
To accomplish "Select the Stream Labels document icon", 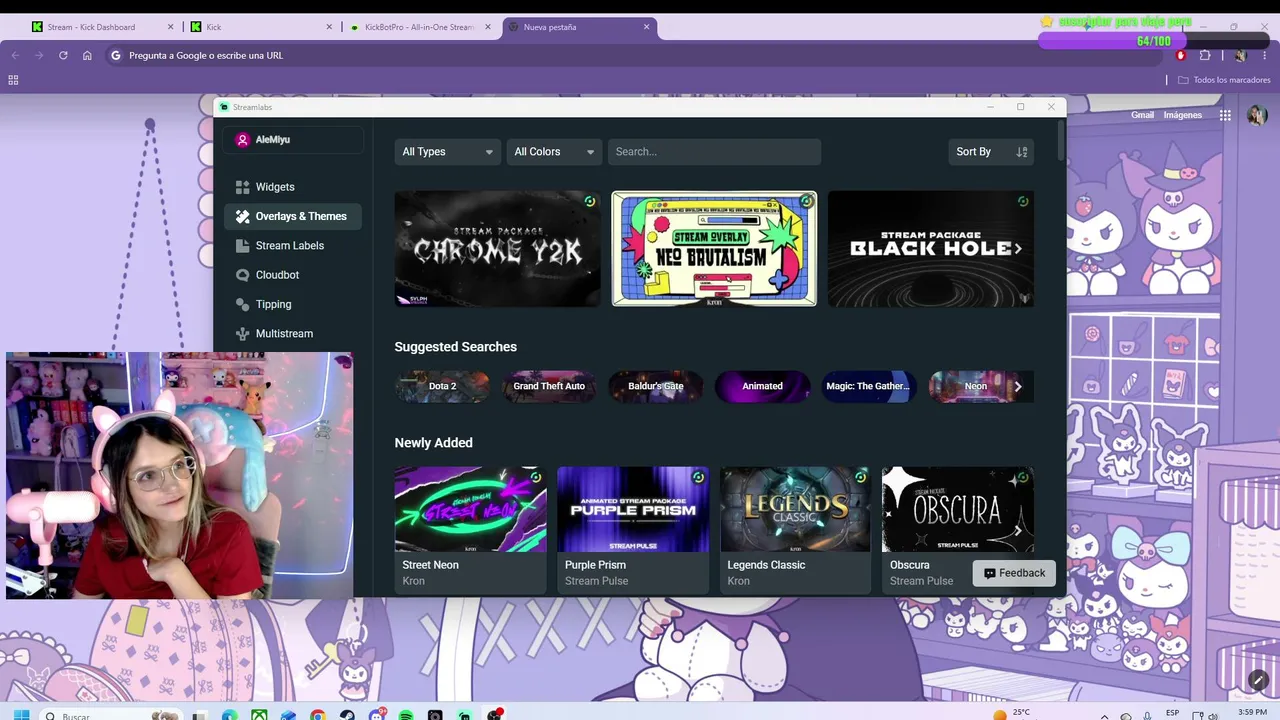I will point(242,246).
